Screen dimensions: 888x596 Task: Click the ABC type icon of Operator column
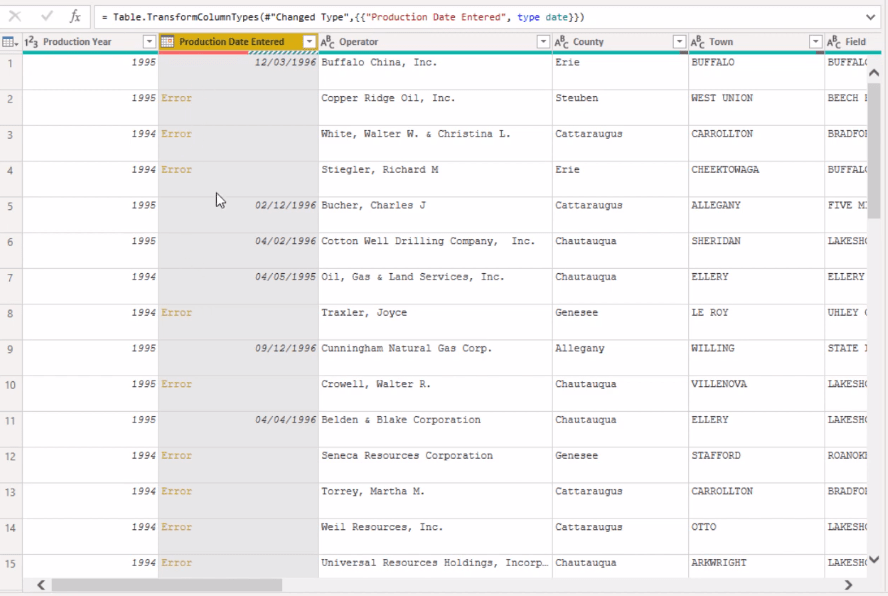(327, 42)
